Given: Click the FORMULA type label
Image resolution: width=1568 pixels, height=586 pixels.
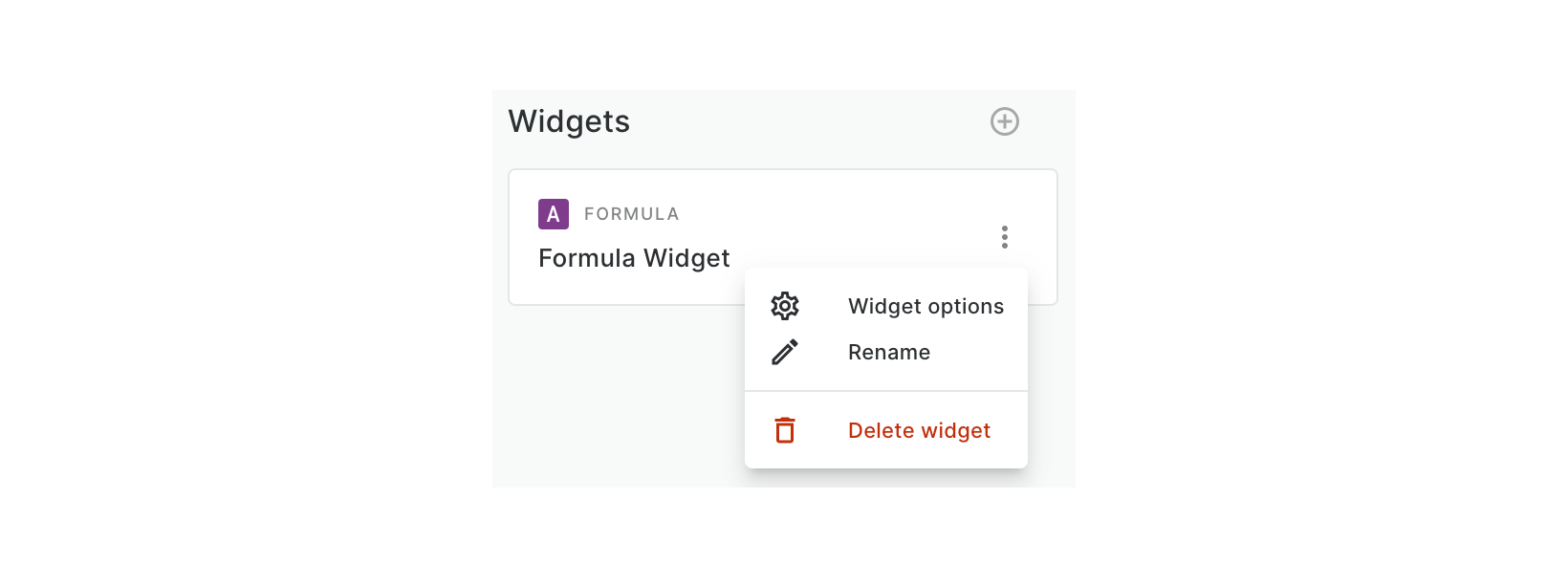Looking at the screenshot, I should coord(631,214).
